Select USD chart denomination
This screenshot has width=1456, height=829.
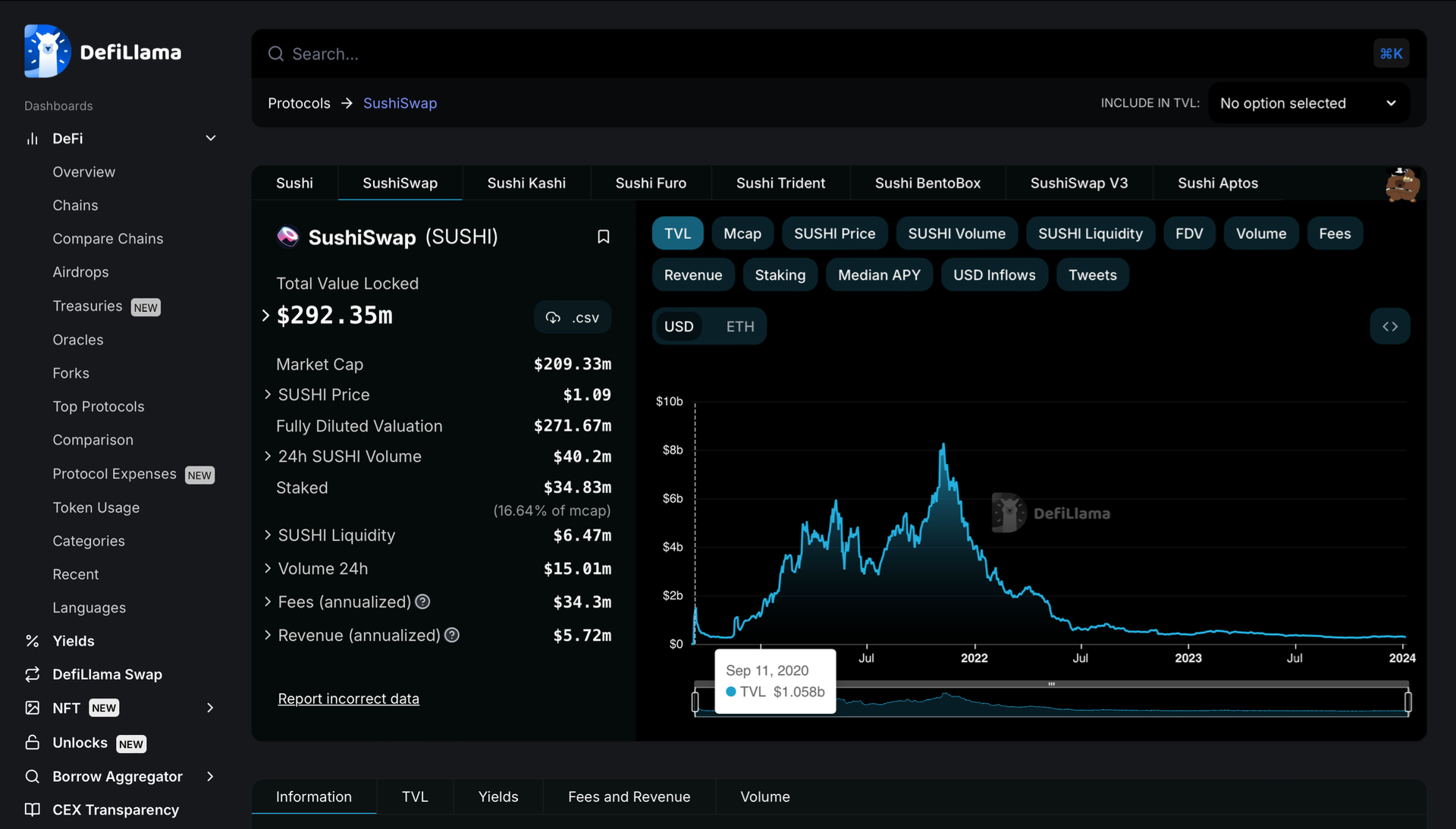(x=679, y=326)
